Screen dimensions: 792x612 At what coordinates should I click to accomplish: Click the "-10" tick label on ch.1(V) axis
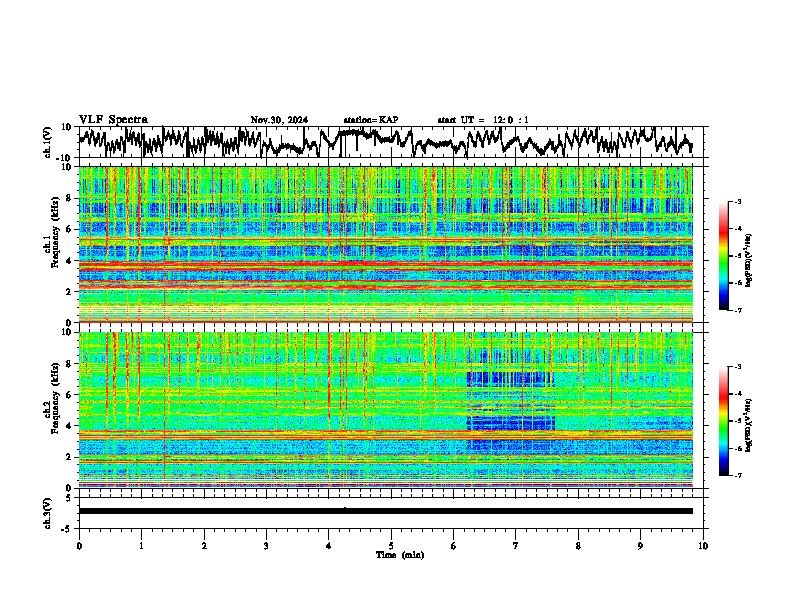65,158
